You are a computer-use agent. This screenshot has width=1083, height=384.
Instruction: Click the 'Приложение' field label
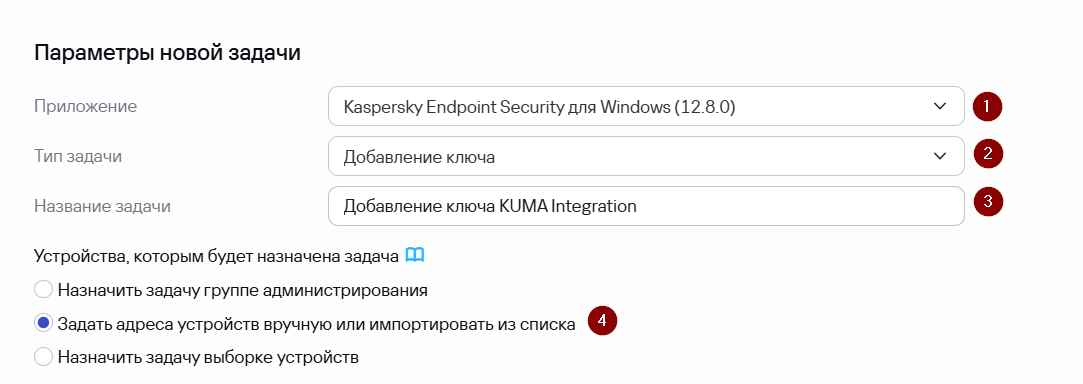(x=86, y=106)
